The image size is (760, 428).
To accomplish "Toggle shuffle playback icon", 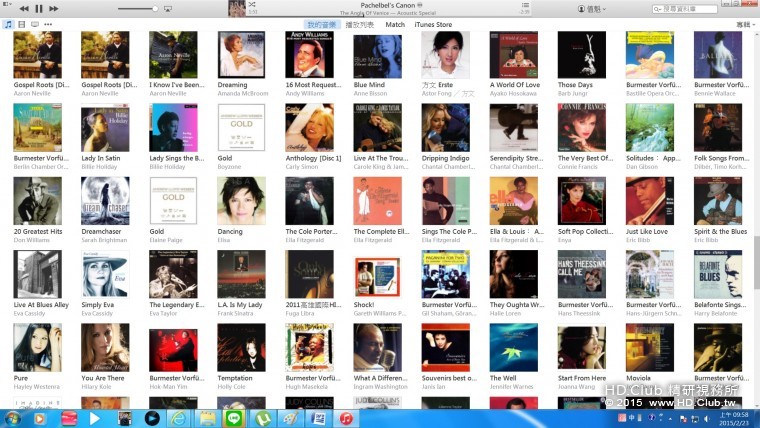I will click(x=252, y=4).
